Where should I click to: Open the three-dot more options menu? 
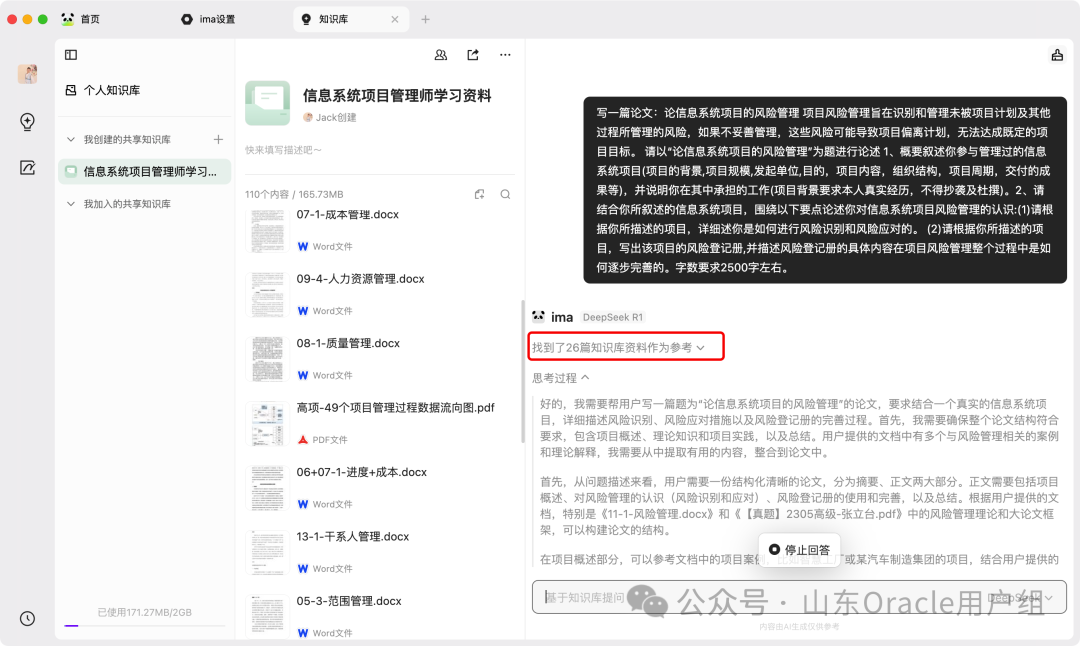coord(506,55)
